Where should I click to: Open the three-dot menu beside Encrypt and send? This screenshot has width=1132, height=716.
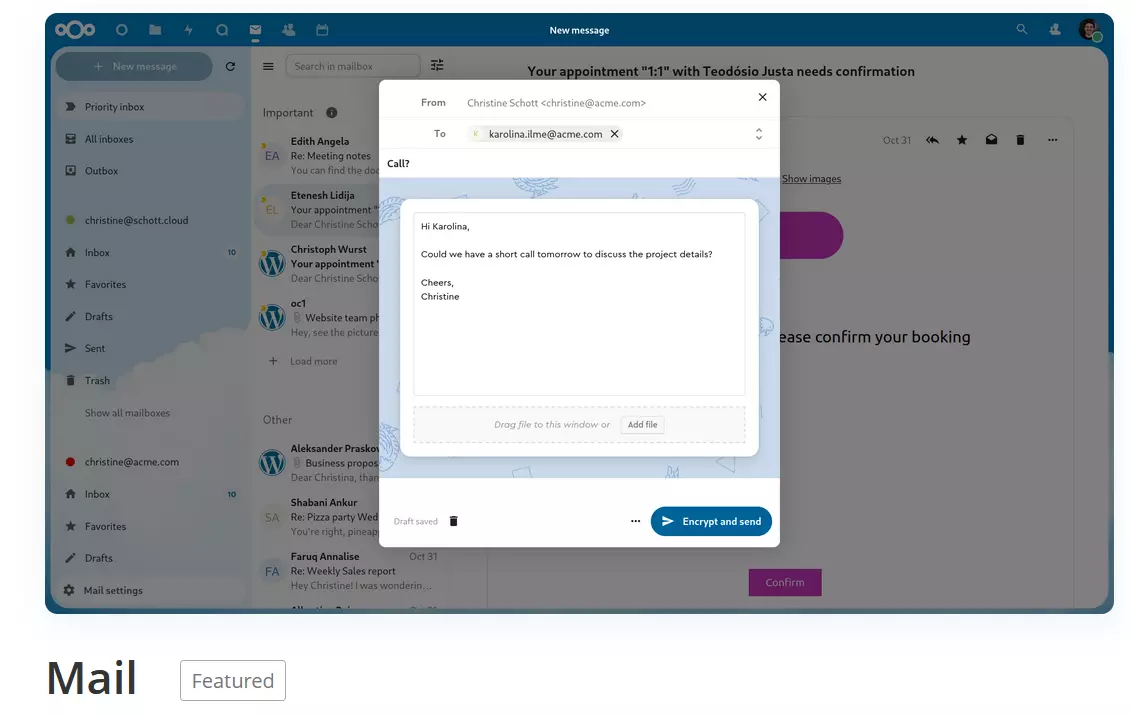(x=635, y=521)
